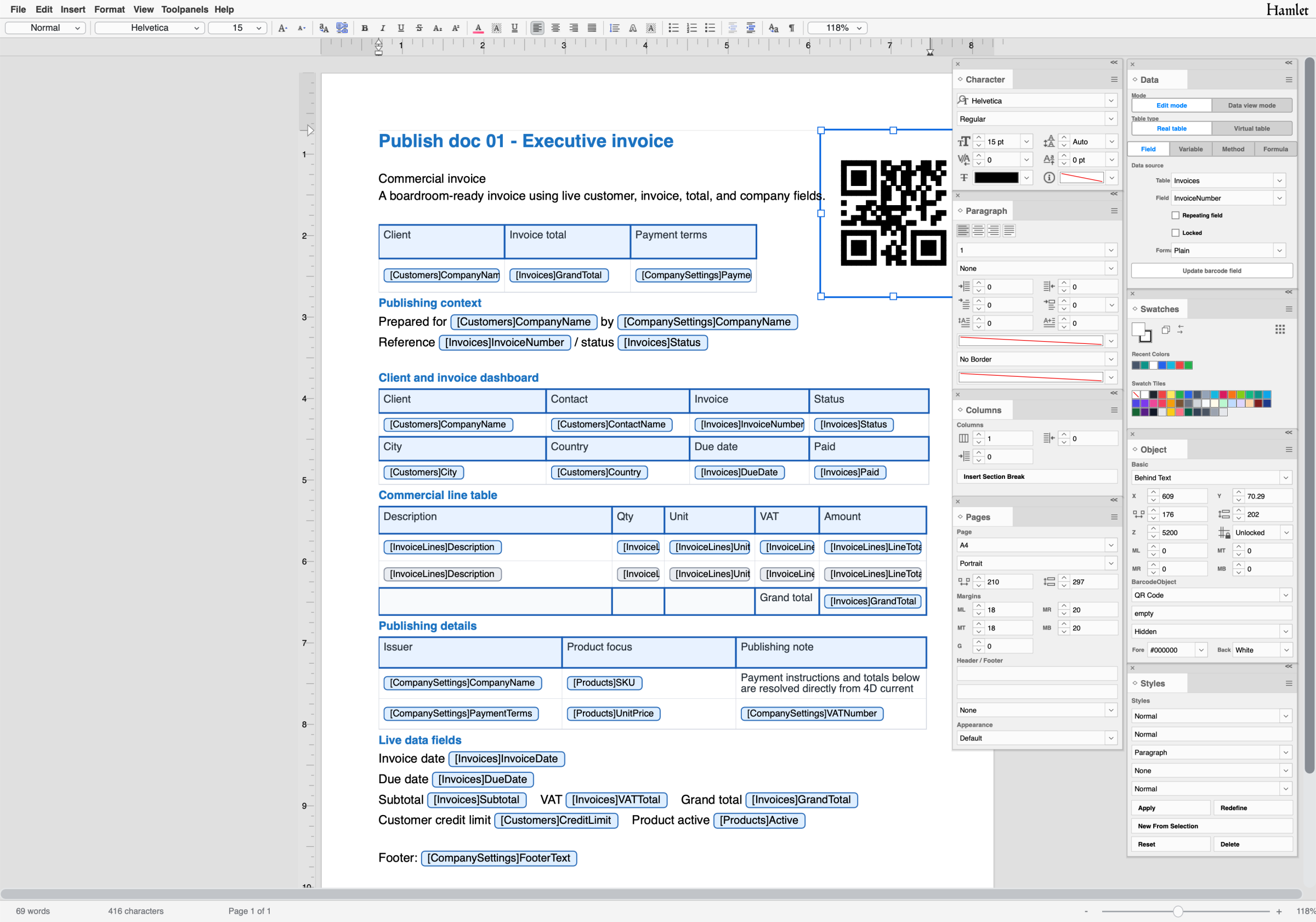Click New From Selection button
The width and height of the screenshot is (1316, 922).
tap(1212, 826)
